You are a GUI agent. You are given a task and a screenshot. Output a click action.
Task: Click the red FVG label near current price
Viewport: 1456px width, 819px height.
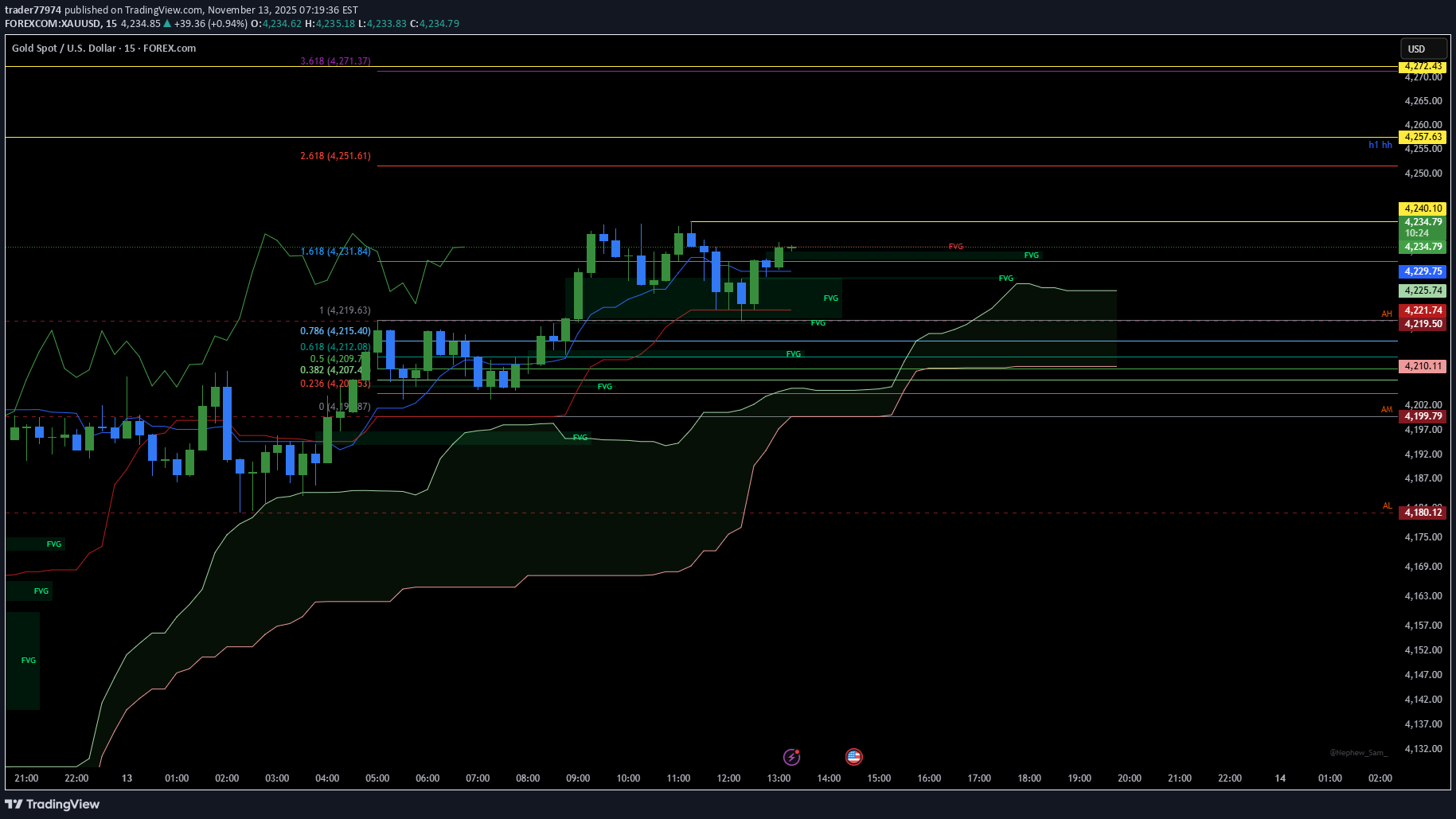tap(955, 247)
